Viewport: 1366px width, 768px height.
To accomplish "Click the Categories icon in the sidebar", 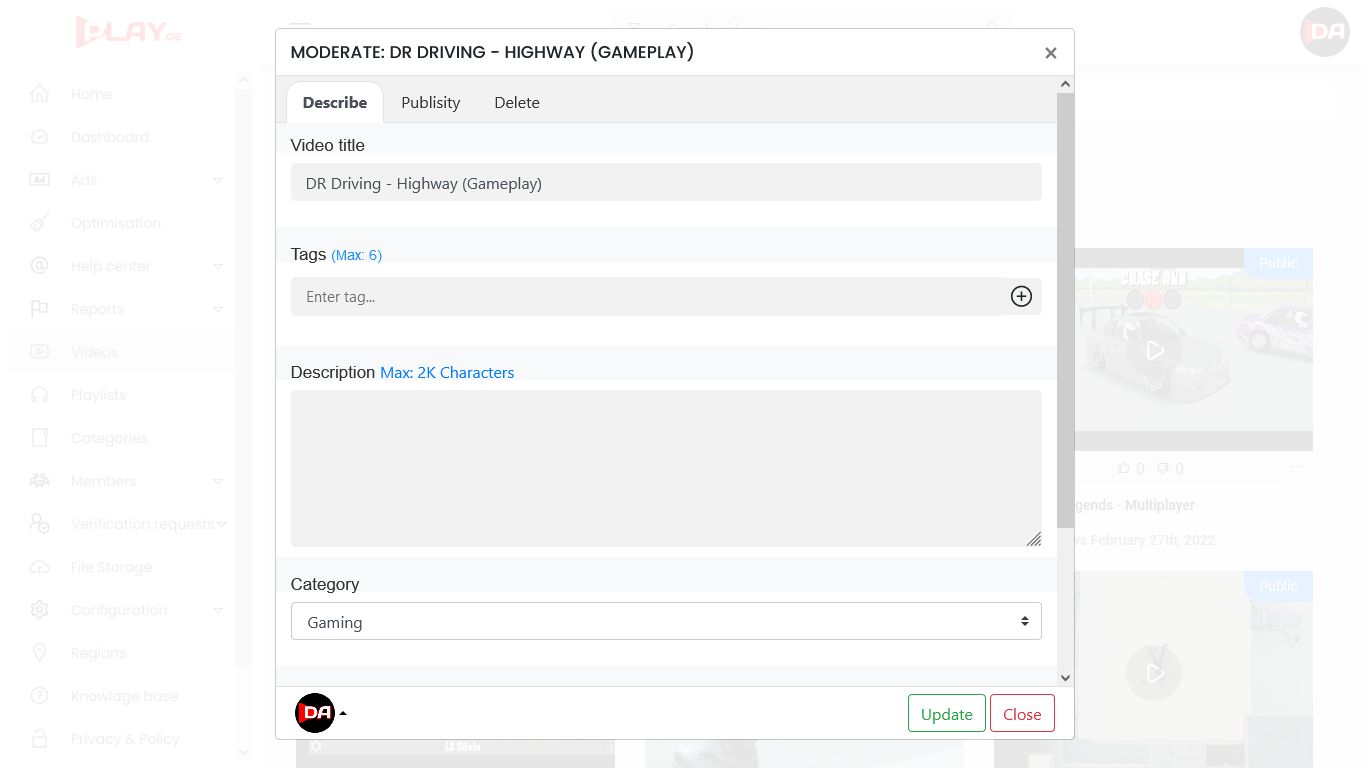I will click(39, 438).
